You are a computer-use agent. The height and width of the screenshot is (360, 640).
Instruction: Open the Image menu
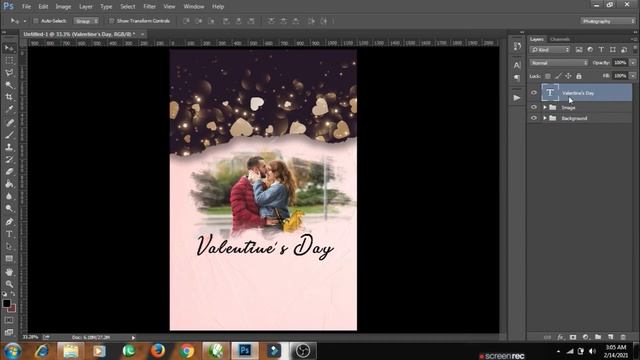click(x=63, y=7)
